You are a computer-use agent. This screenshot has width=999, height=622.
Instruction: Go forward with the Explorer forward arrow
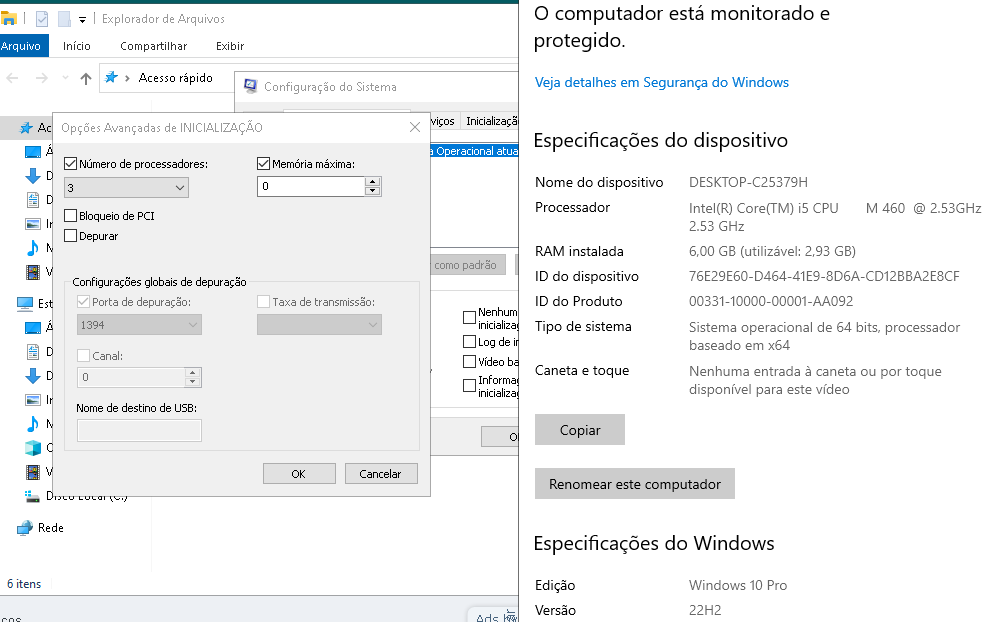tap(41, 78)
